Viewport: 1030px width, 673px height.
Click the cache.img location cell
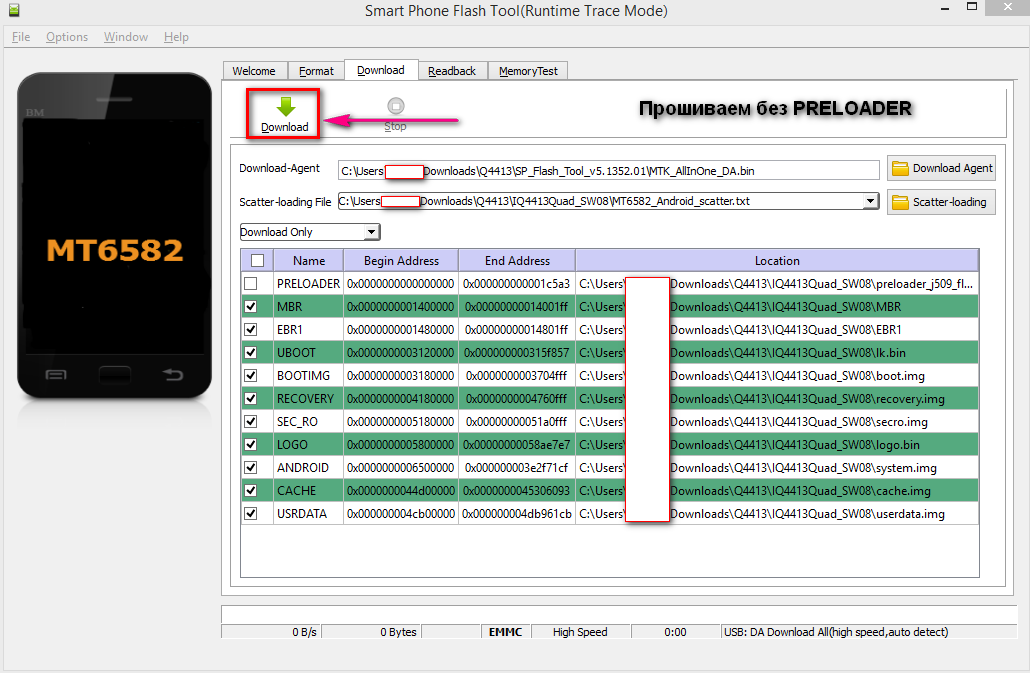(777, 490)
